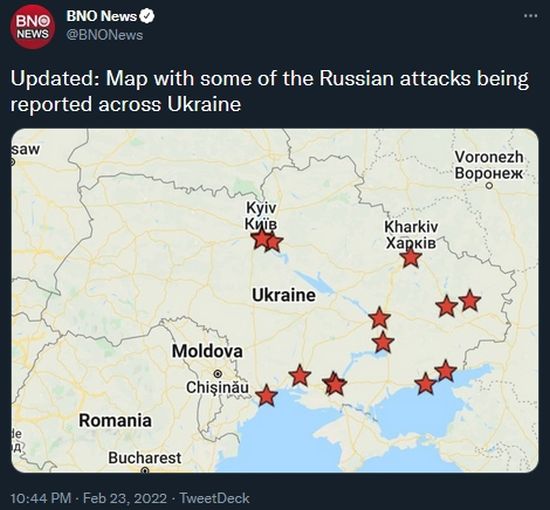
Task: Click the BNO News profile avatar
Action: point(32,27)
